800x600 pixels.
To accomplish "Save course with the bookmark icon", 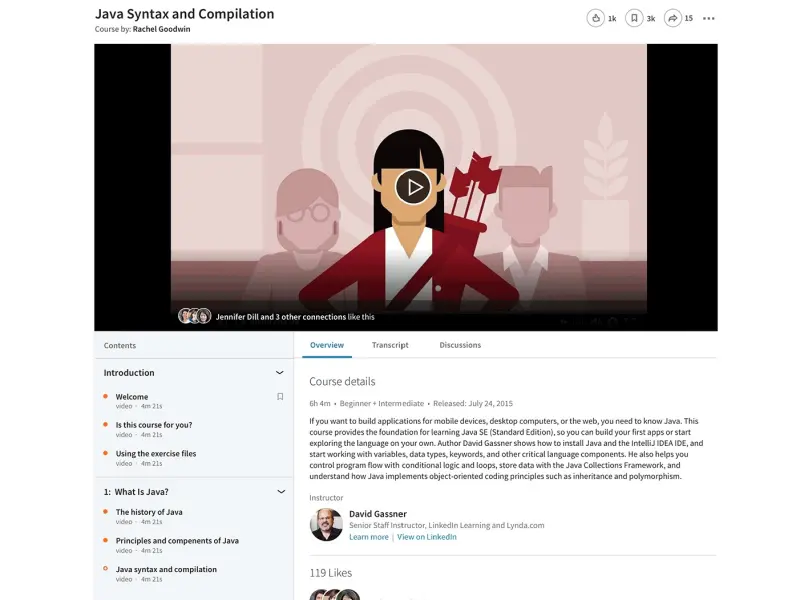I will pos(634,18).
